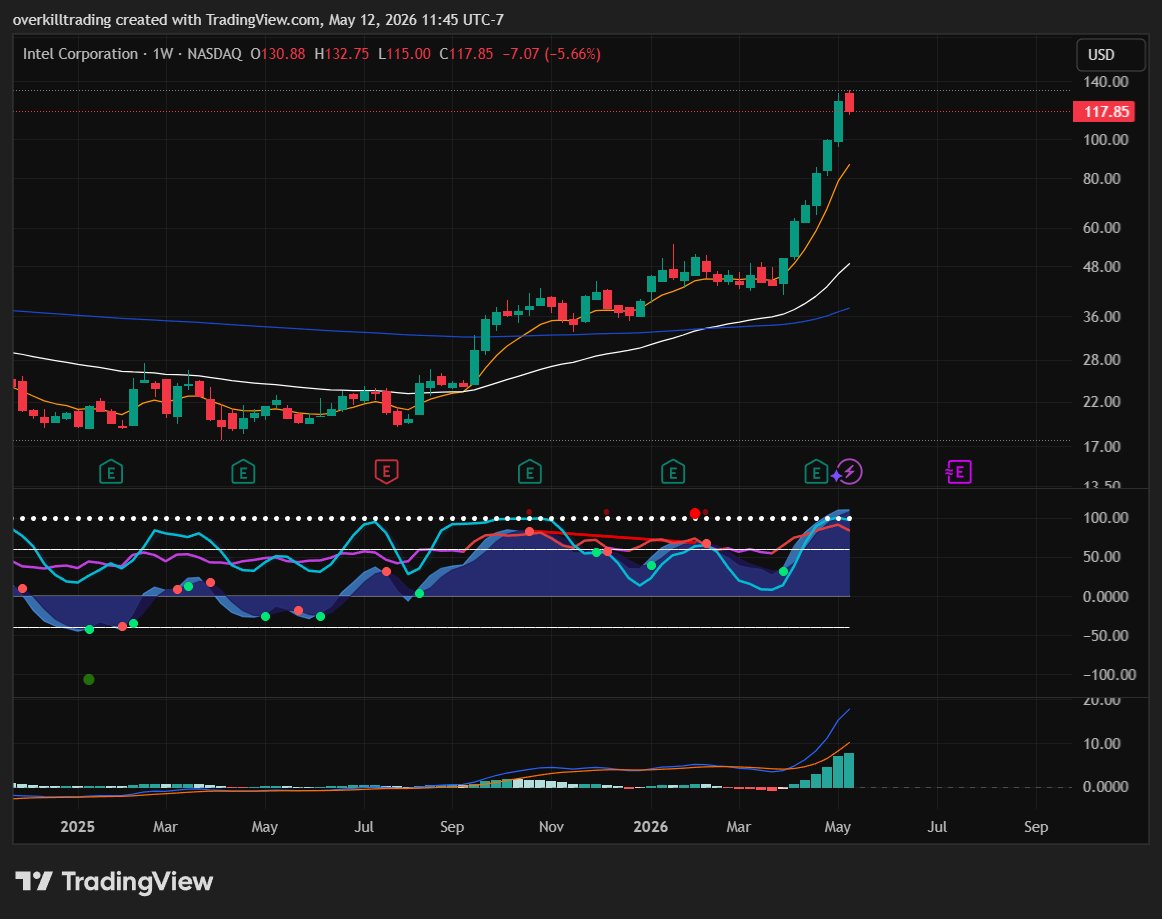Click the lightning bolt latest-news icon
Viewport: 1162px width, 919px height.
(850, 471)
